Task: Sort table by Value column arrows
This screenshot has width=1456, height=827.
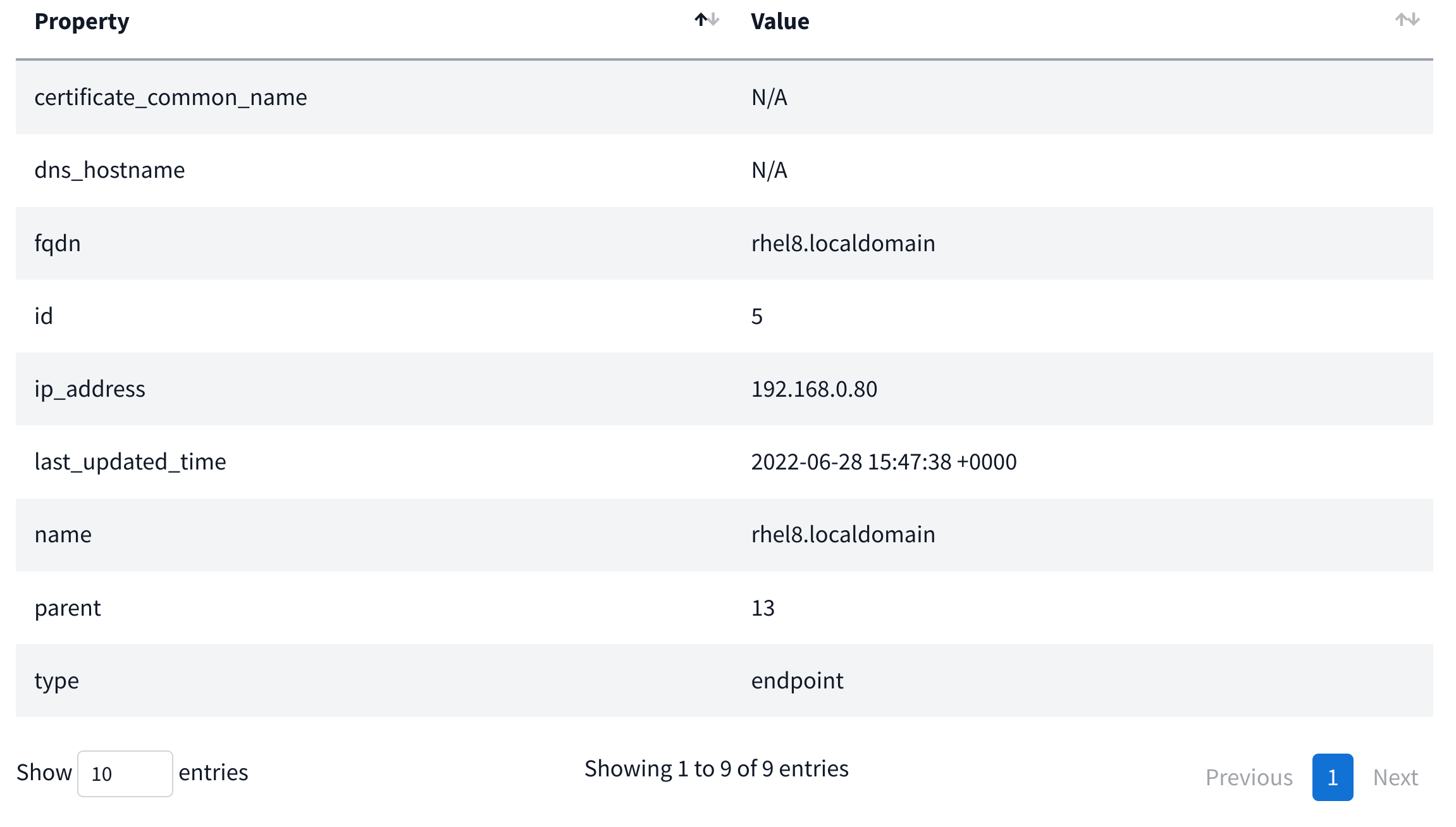Action: click(x=1407, y=20)
